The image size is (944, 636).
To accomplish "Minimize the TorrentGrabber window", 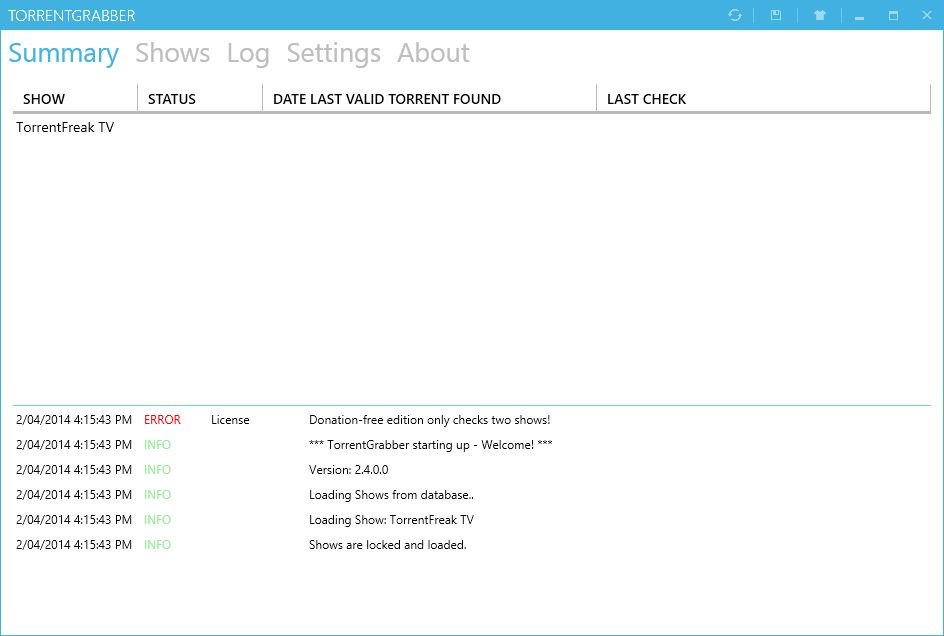I will coord(859,16).
